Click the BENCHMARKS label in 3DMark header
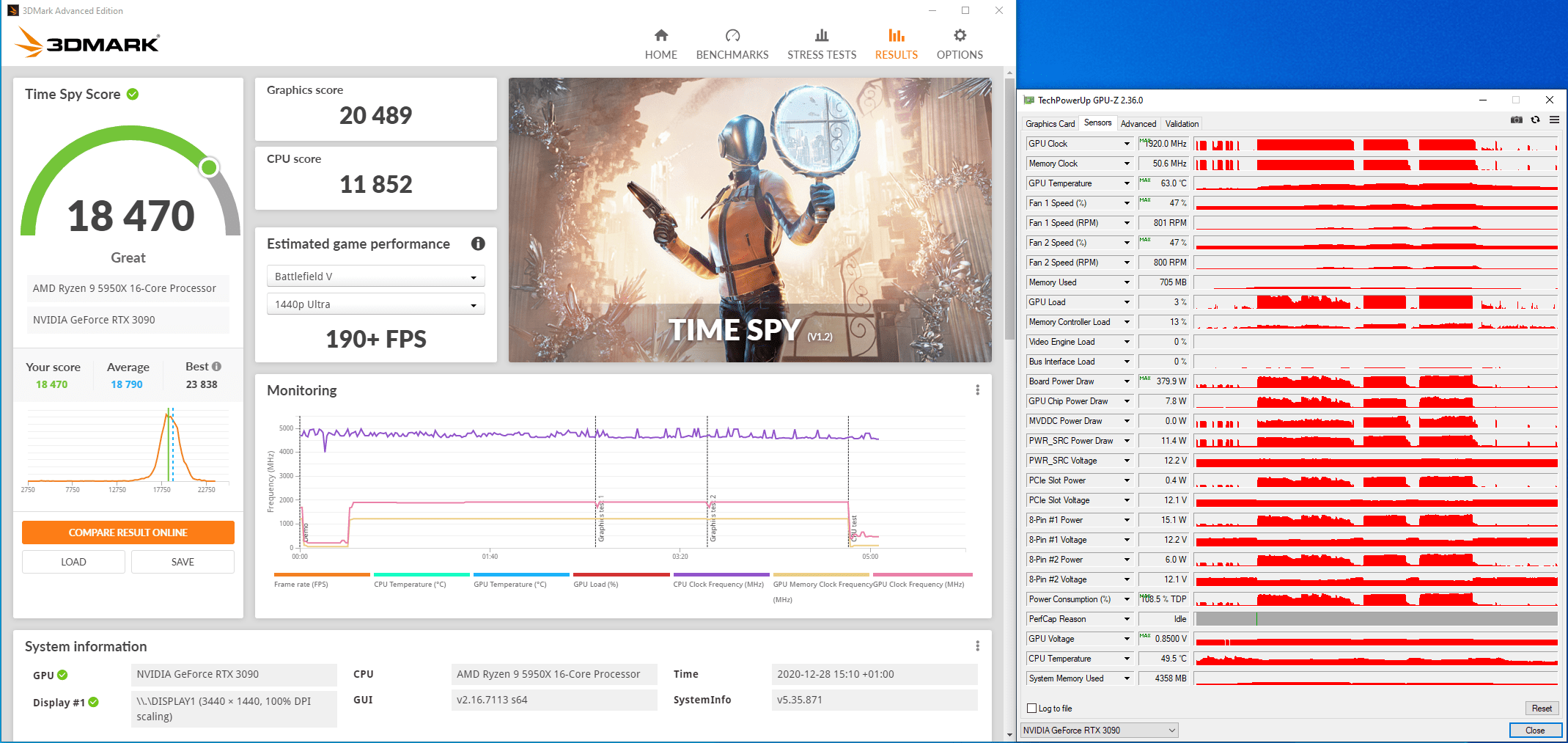This screenshot has height=743, width=1568. (x=732, y=55)
